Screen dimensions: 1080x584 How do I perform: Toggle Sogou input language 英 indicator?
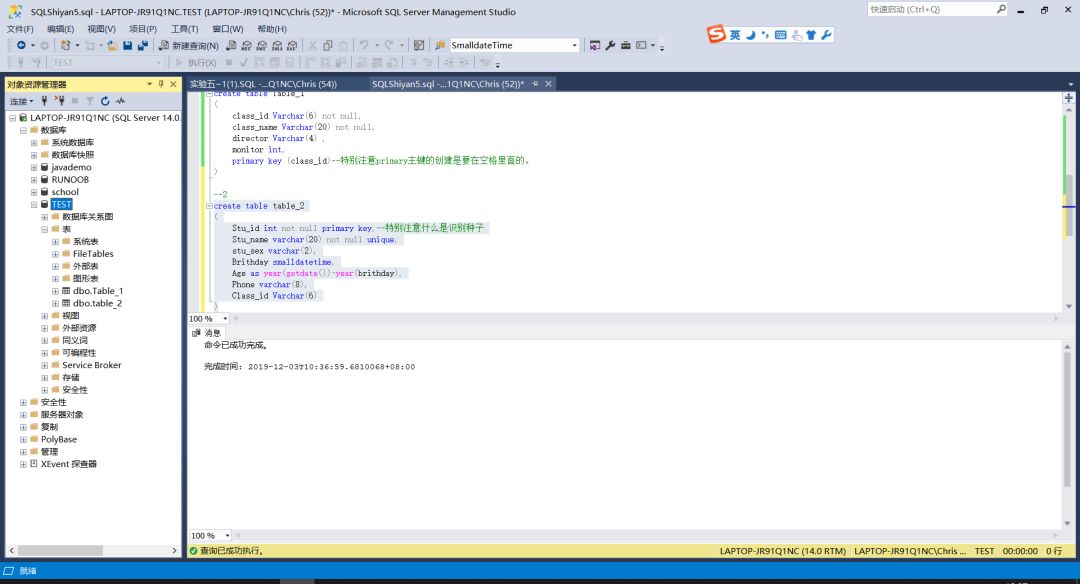(735, 35)
